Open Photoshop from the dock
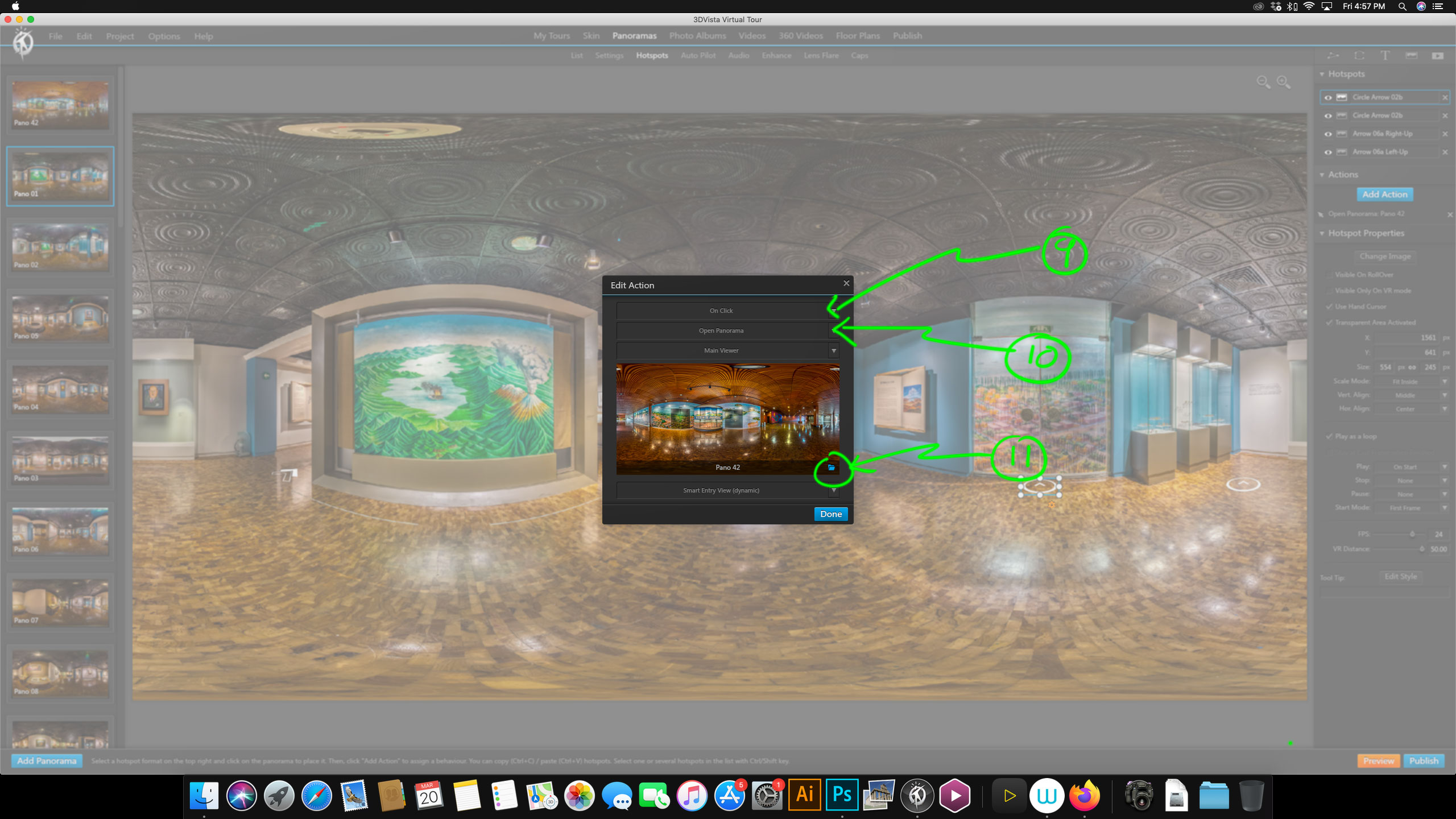The image size is (1456, 819). [842, 795]
